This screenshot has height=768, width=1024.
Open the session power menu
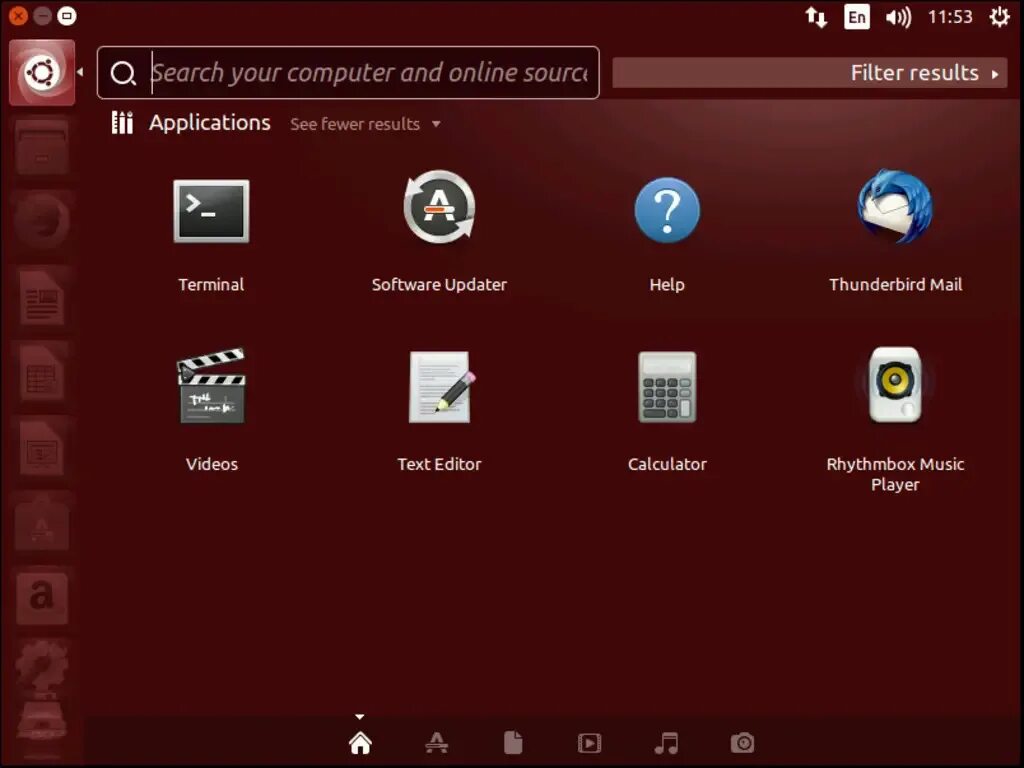999,17
